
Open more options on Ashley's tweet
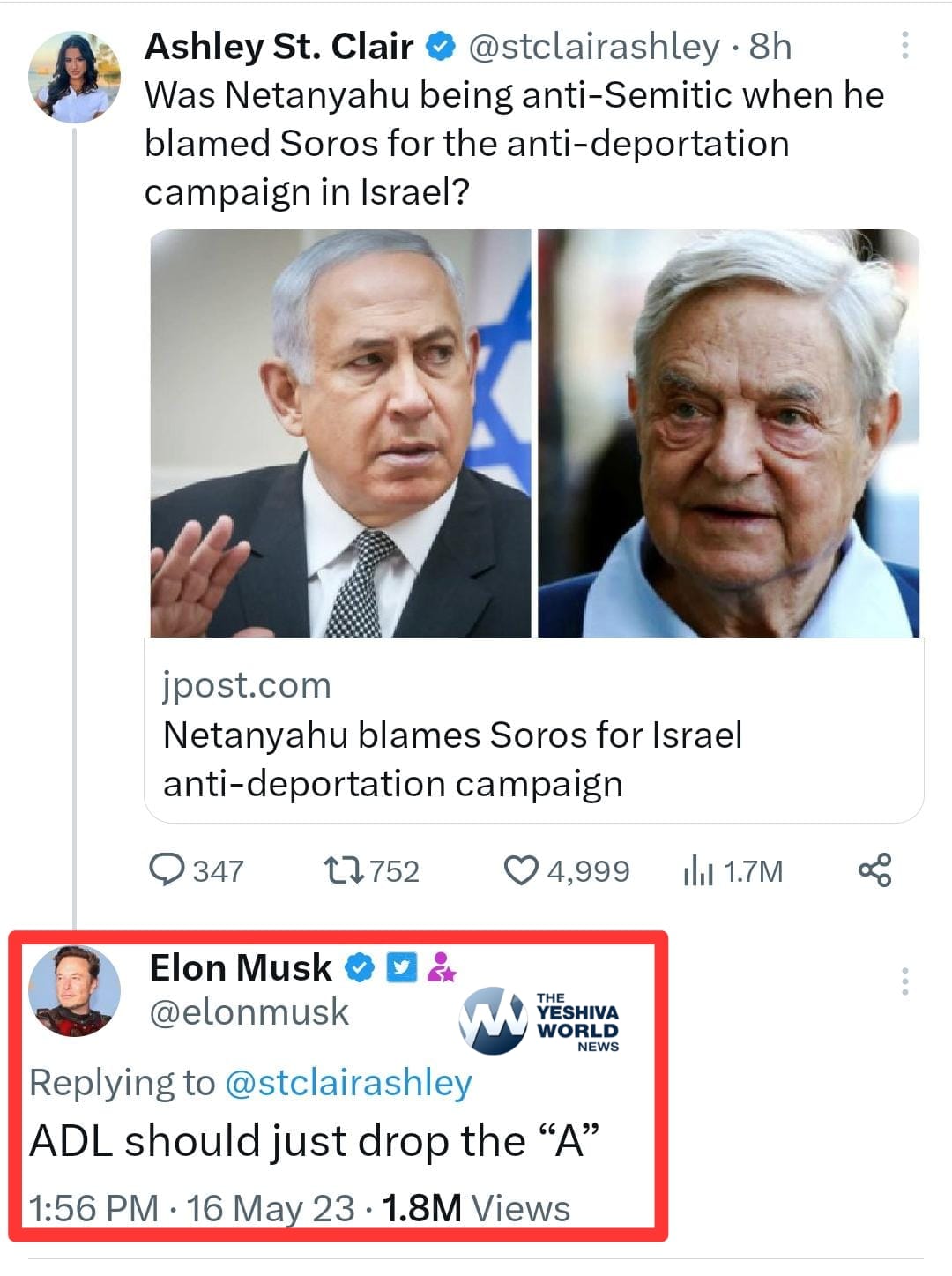(905, 46)
